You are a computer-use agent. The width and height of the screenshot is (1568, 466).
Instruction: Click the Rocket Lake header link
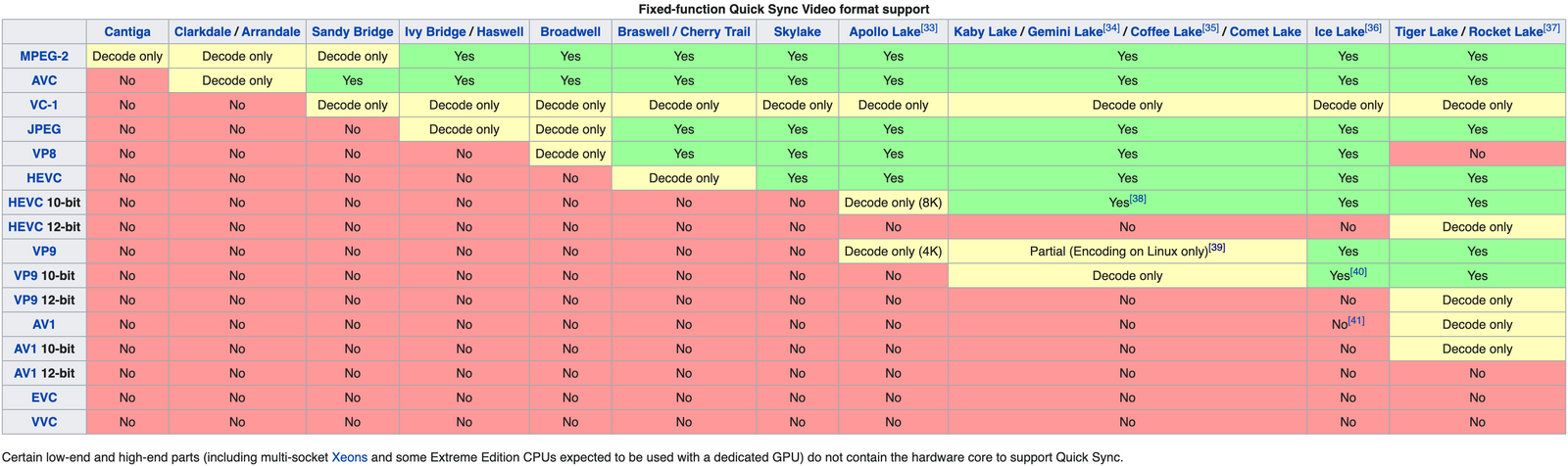[x=1505, y=32]
